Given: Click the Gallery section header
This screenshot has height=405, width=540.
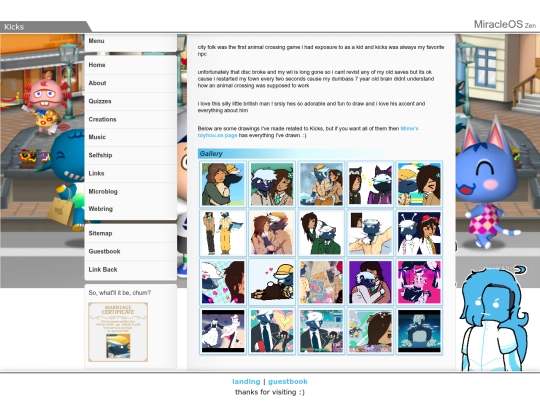Looking at the screenshot, I should [x=320, y=154].
